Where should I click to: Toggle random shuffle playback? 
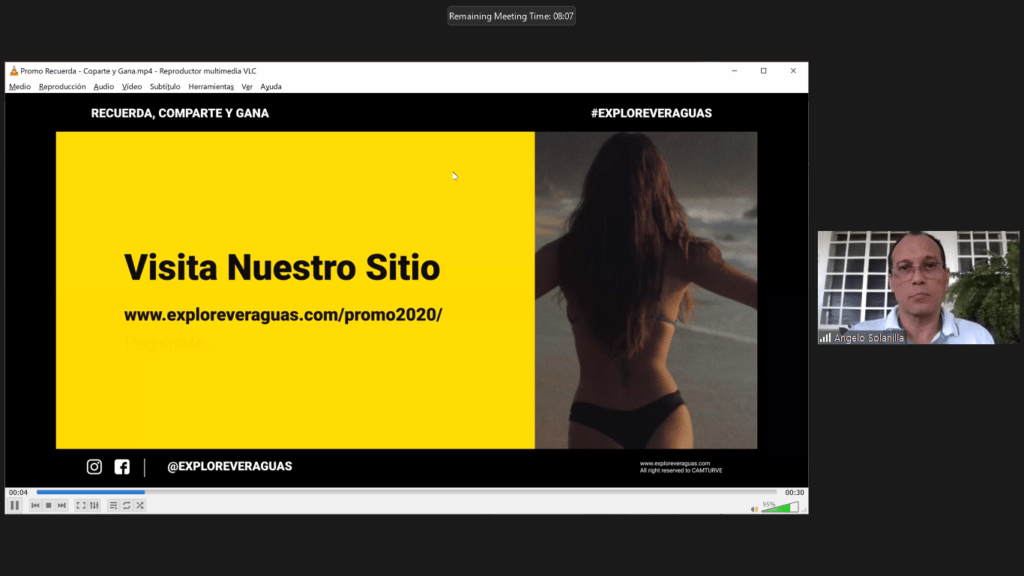[x=140, y=505]
